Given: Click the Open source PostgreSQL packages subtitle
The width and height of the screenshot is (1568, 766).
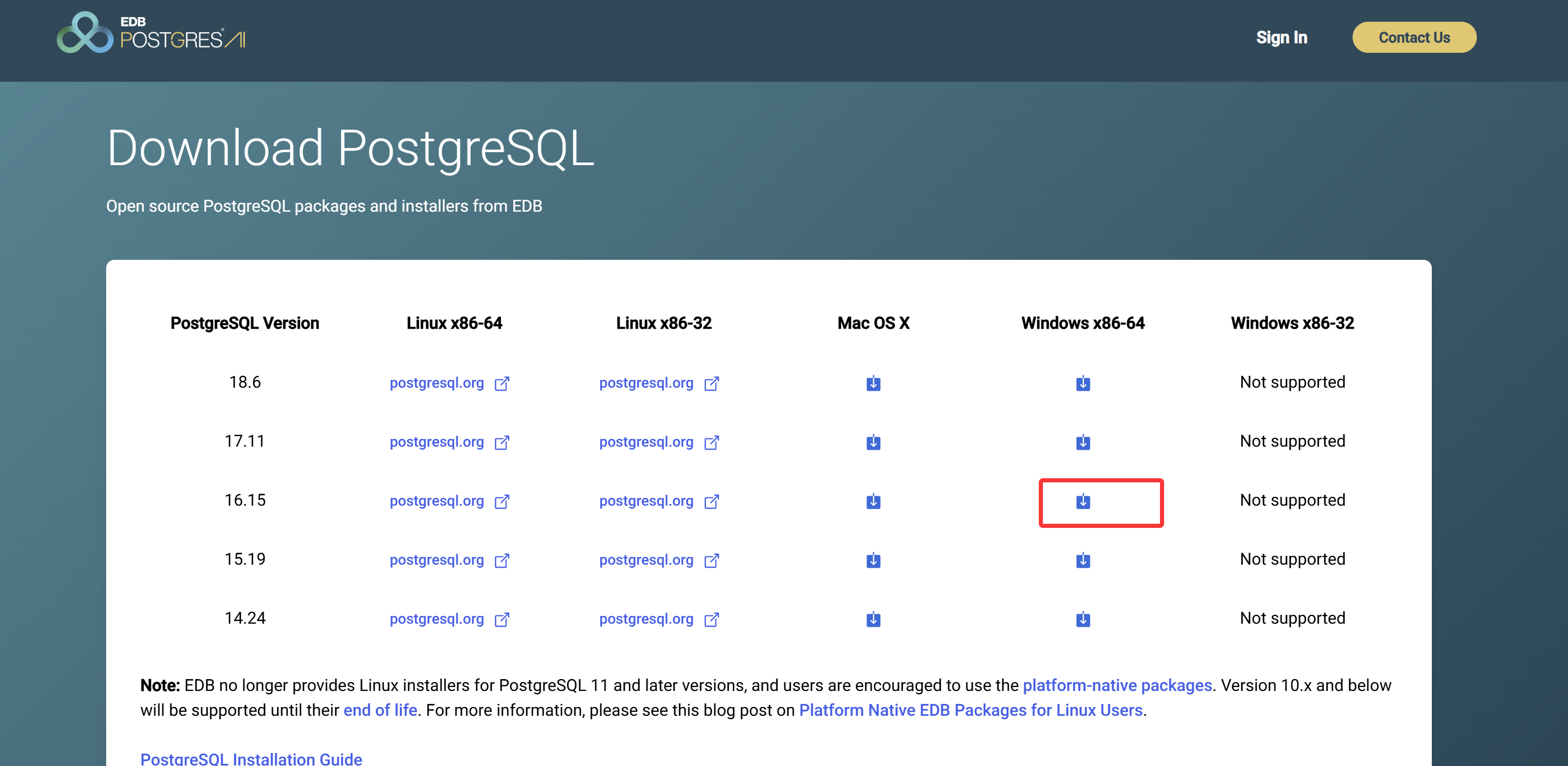Looking at the screenshot, I should tap(324, 207).
